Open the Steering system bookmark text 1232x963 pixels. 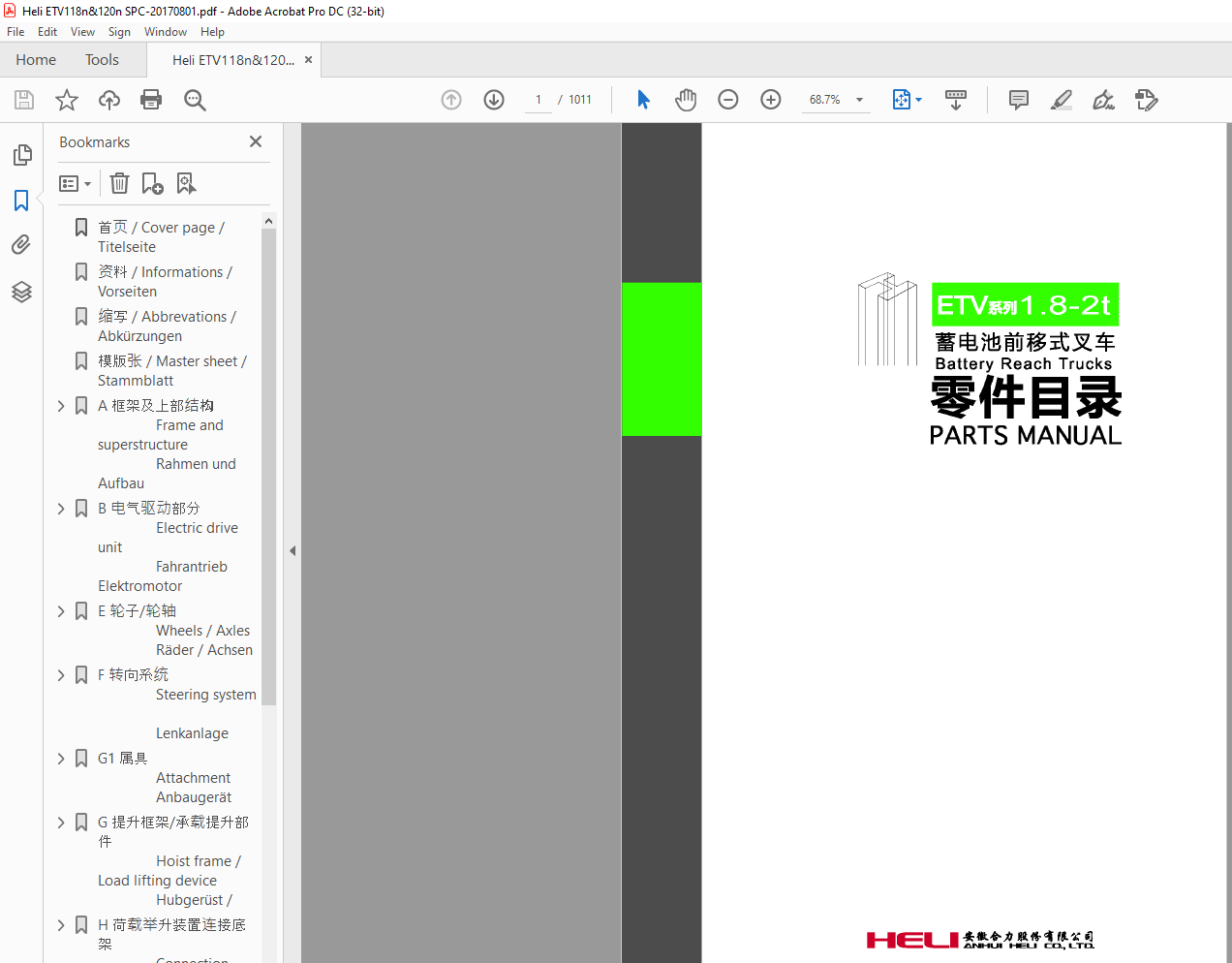(x=206, y=695)
